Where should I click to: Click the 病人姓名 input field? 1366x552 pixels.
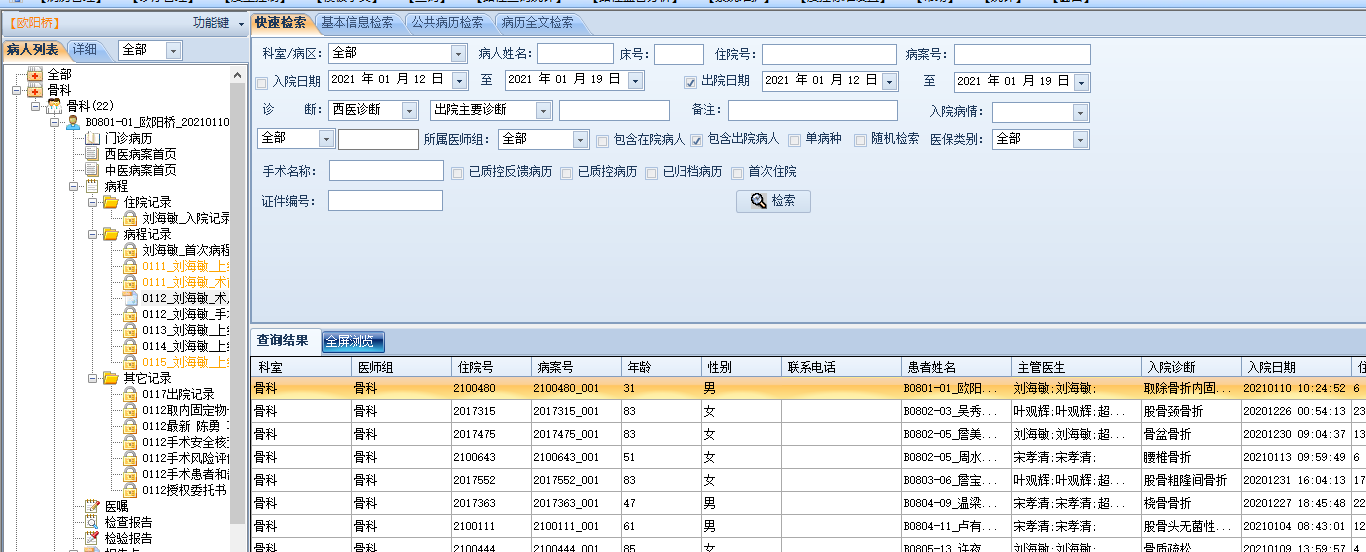pos(575,54)
